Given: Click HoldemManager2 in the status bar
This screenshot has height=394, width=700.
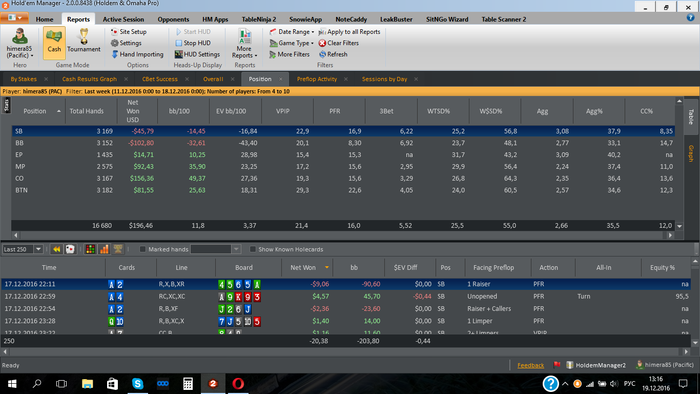Looking at the screenshot, I should tap(596, 365).
